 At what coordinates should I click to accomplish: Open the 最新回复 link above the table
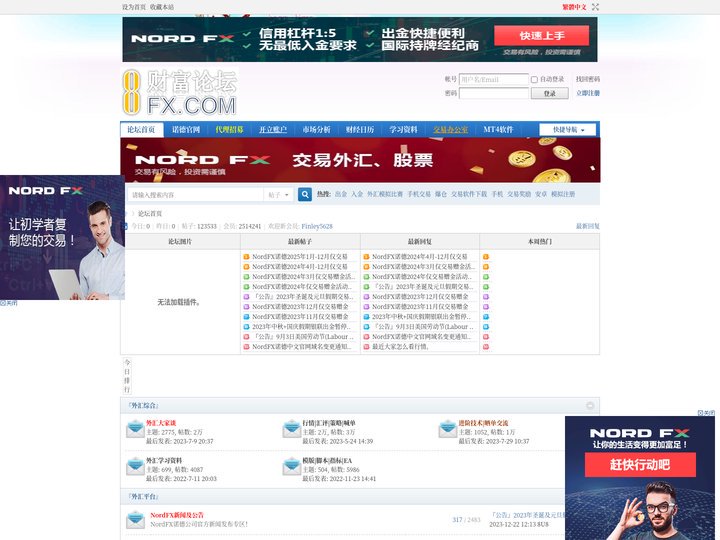[588, 226]
